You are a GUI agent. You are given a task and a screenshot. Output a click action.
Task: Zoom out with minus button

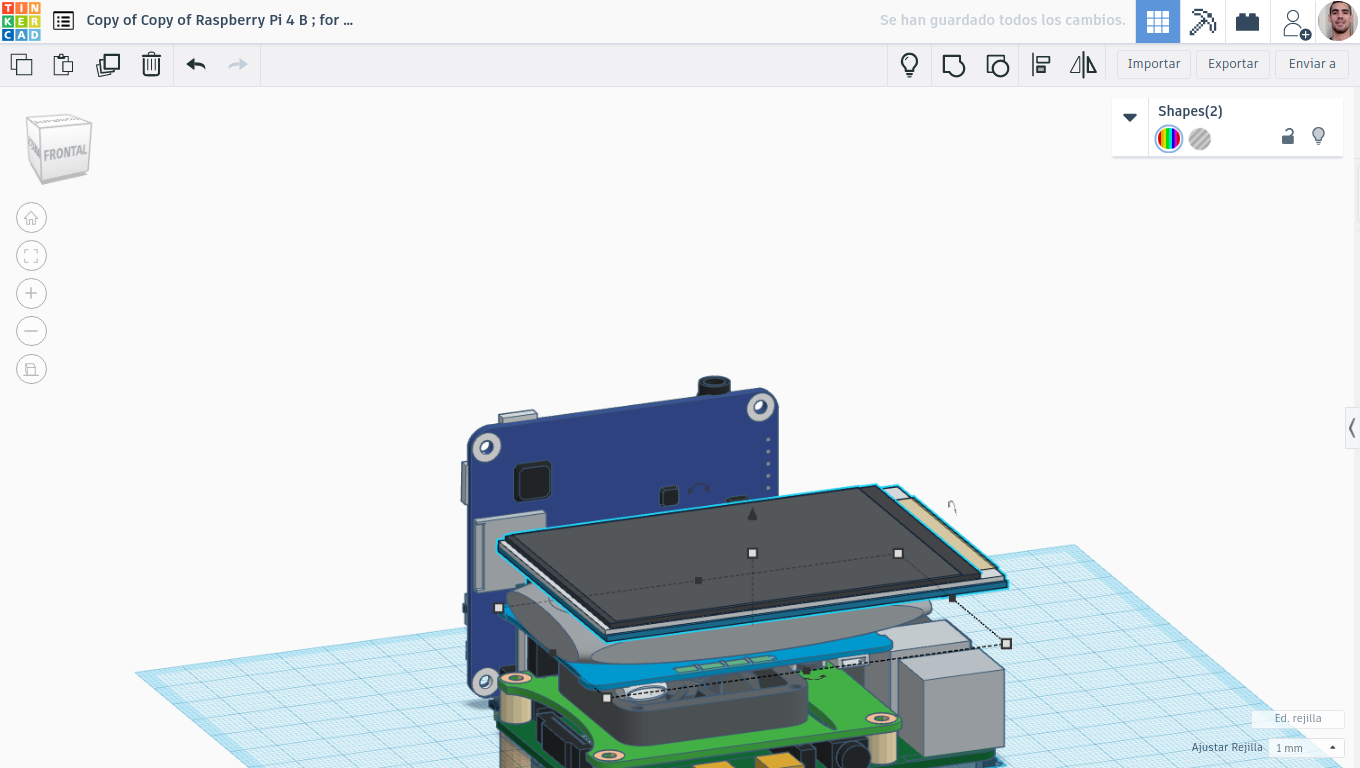[x=31, y=331]
